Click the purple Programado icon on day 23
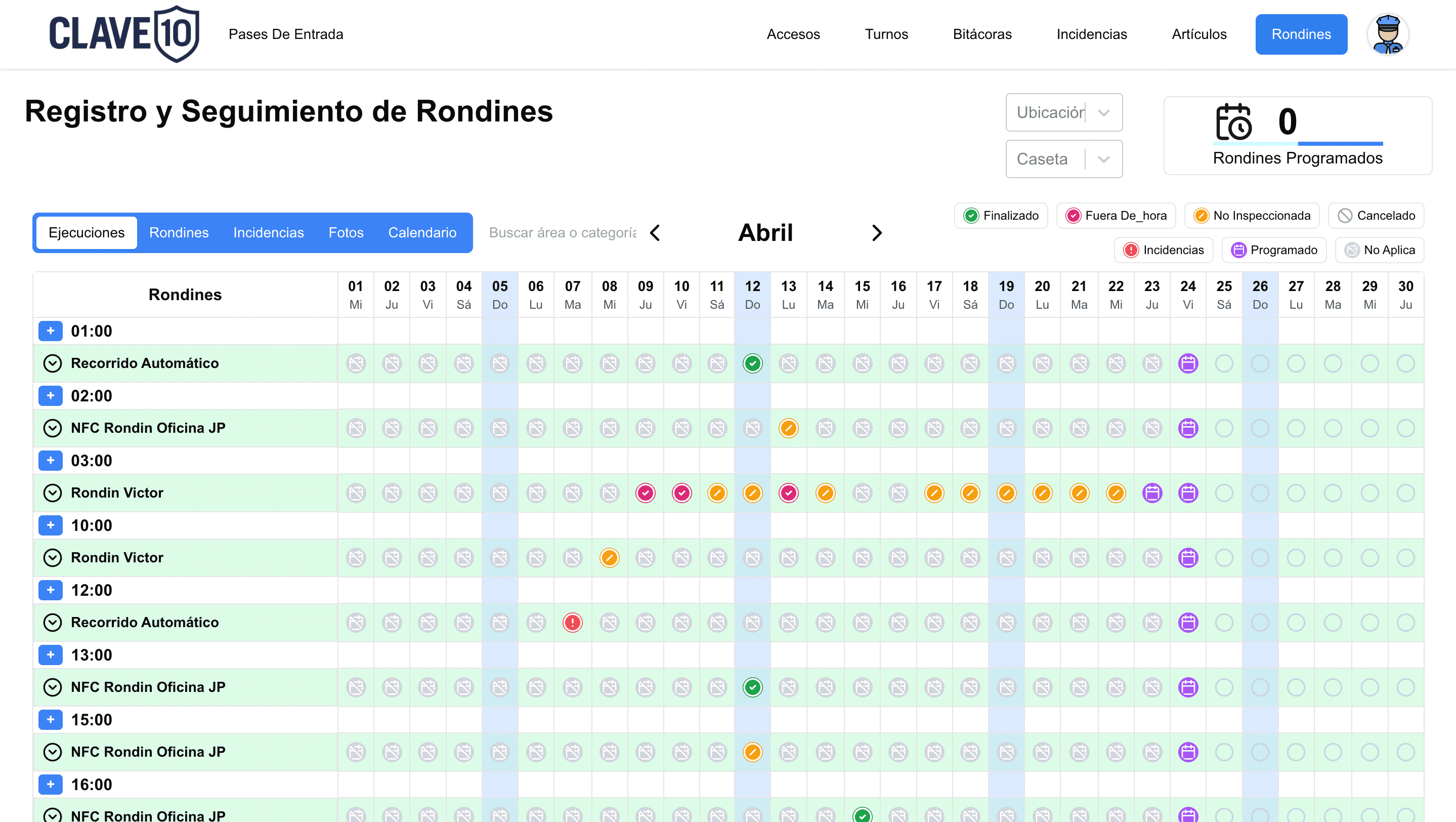This screenshot has height=822, width=1456. 1152,493
